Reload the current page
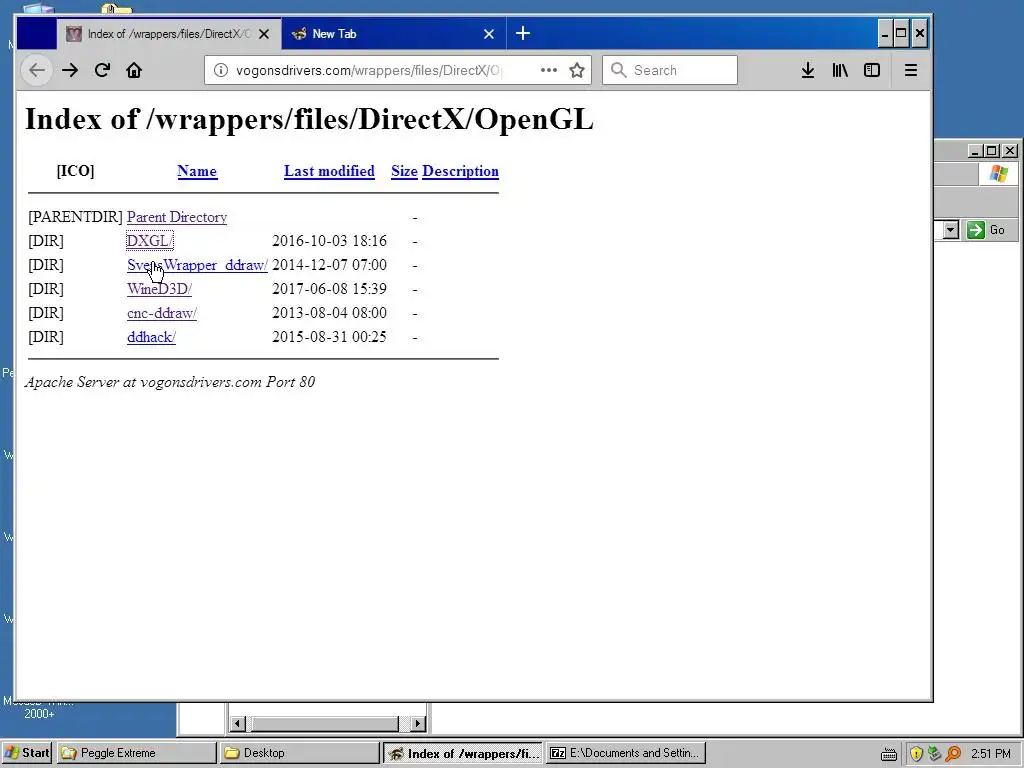Screen dimensions: 1024x768 (x=102, y=70)
